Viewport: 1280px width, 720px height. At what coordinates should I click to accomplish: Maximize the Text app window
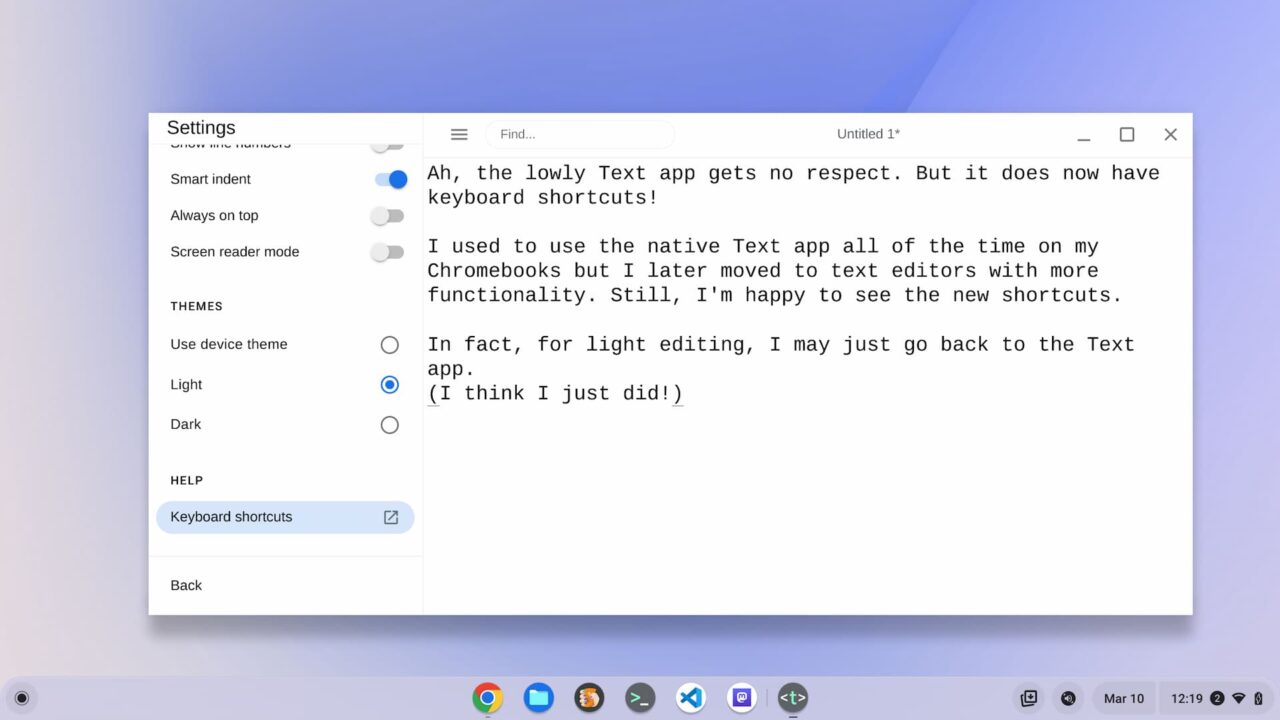tap(1127, 135)
